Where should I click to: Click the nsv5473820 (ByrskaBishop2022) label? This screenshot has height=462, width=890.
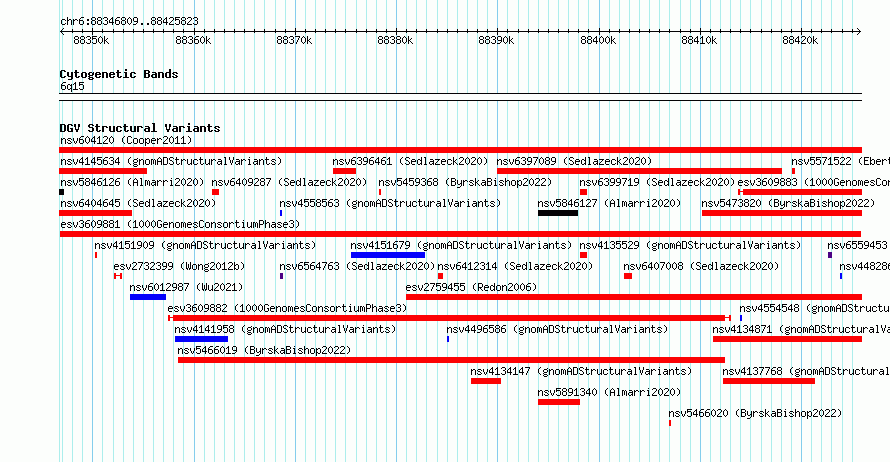click(x=788, y=203)
